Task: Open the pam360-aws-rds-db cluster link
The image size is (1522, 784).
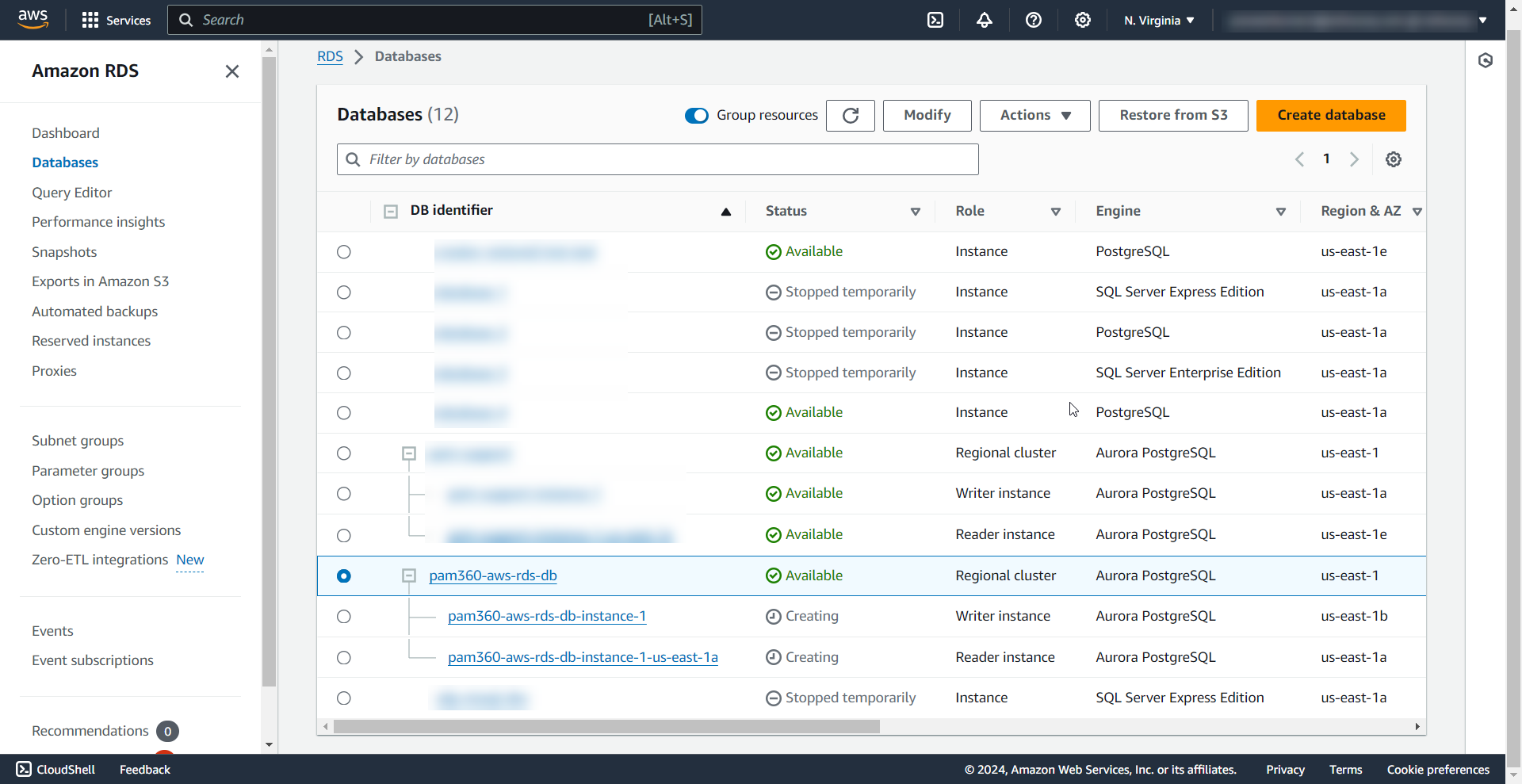Action: click(493, 576)
